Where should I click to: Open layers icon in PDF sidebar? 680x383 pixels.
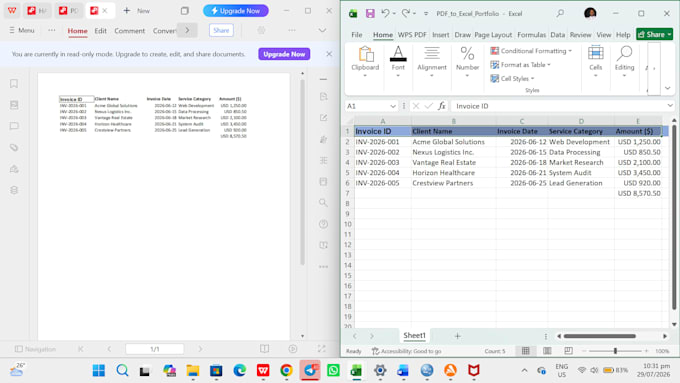point(14,190)
